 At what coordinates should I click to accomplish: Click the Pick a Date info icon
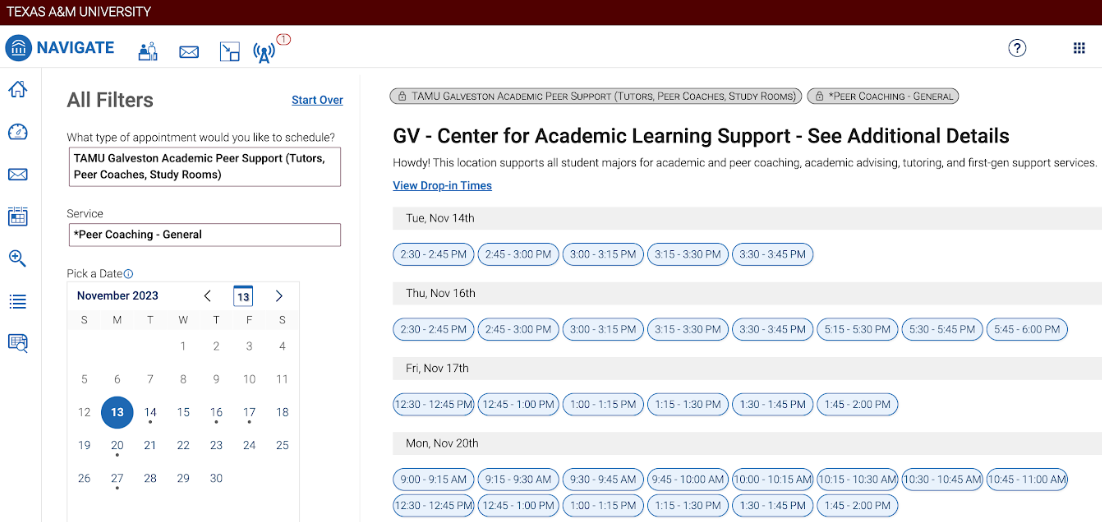pyautogui.click(x=129, y=274)
